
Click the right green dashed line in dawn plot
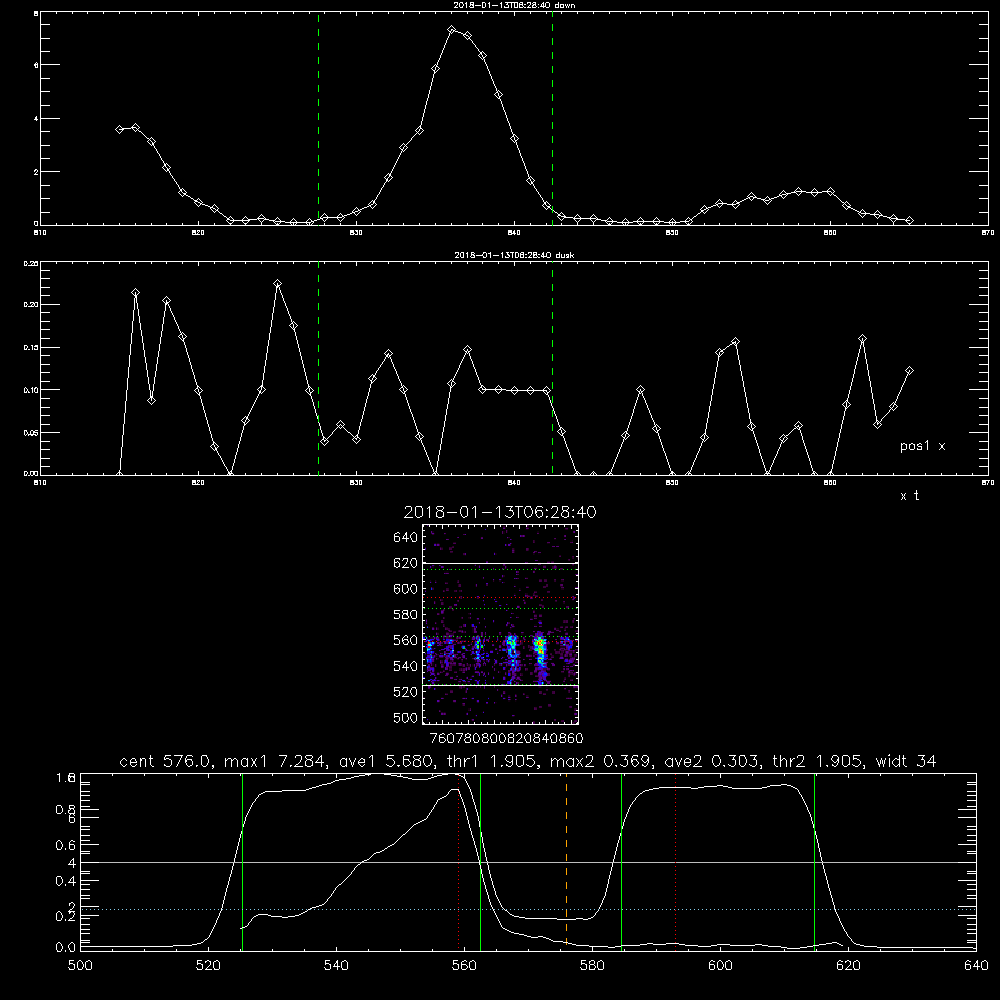click(552, 119)
